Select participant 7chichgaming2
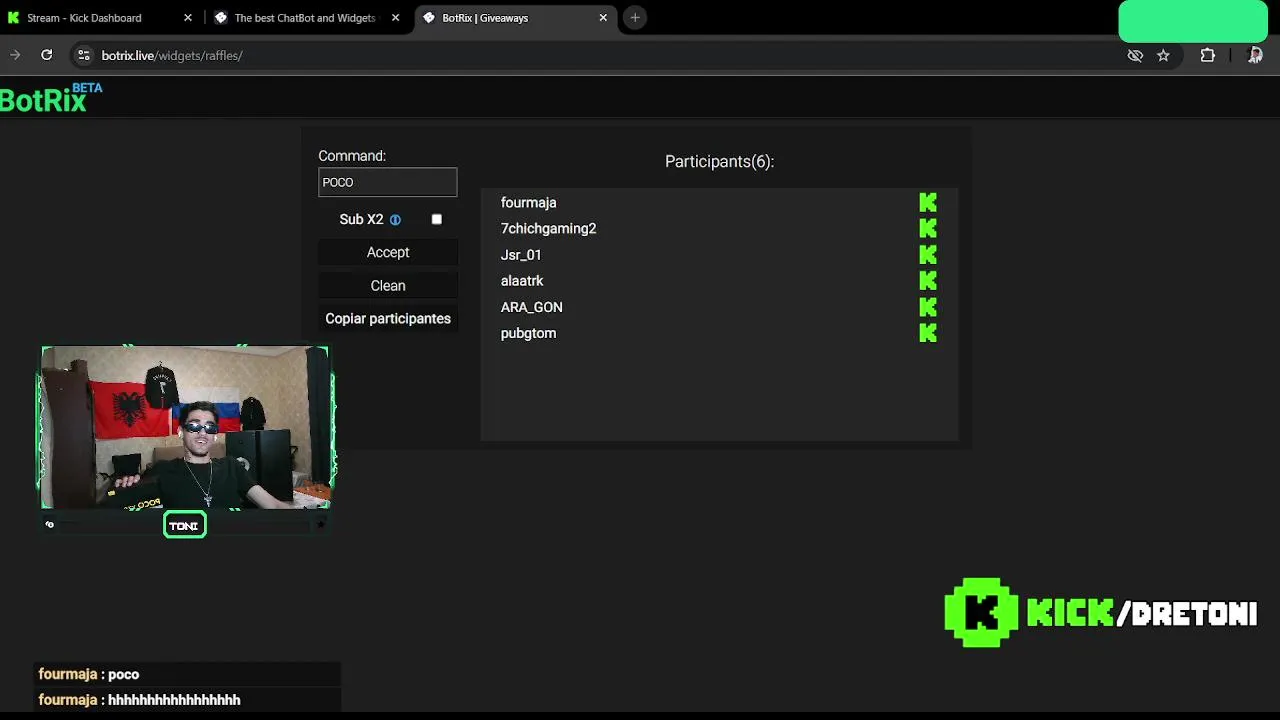The width and height of the screenshot is (1280, 720). coord(548,229)
